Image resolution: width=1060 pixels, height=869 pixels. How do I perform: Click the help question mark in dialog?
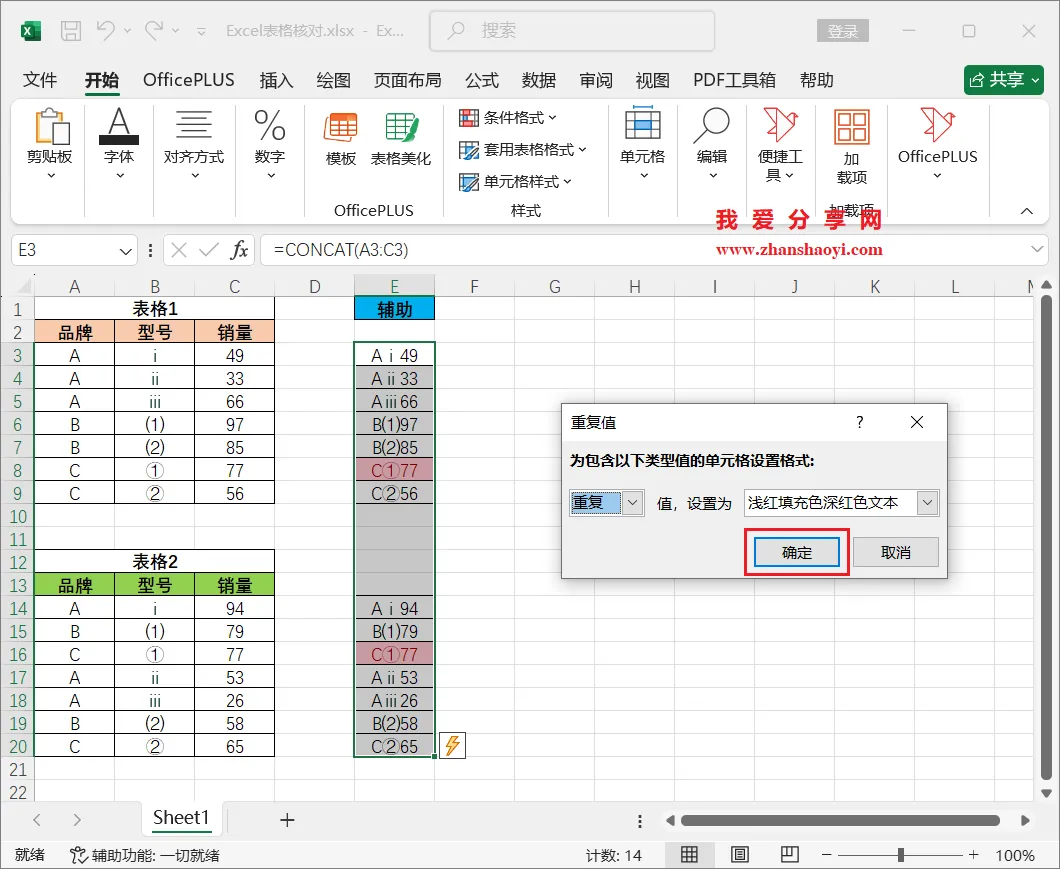pyautogui.click(x=860, y=422)
